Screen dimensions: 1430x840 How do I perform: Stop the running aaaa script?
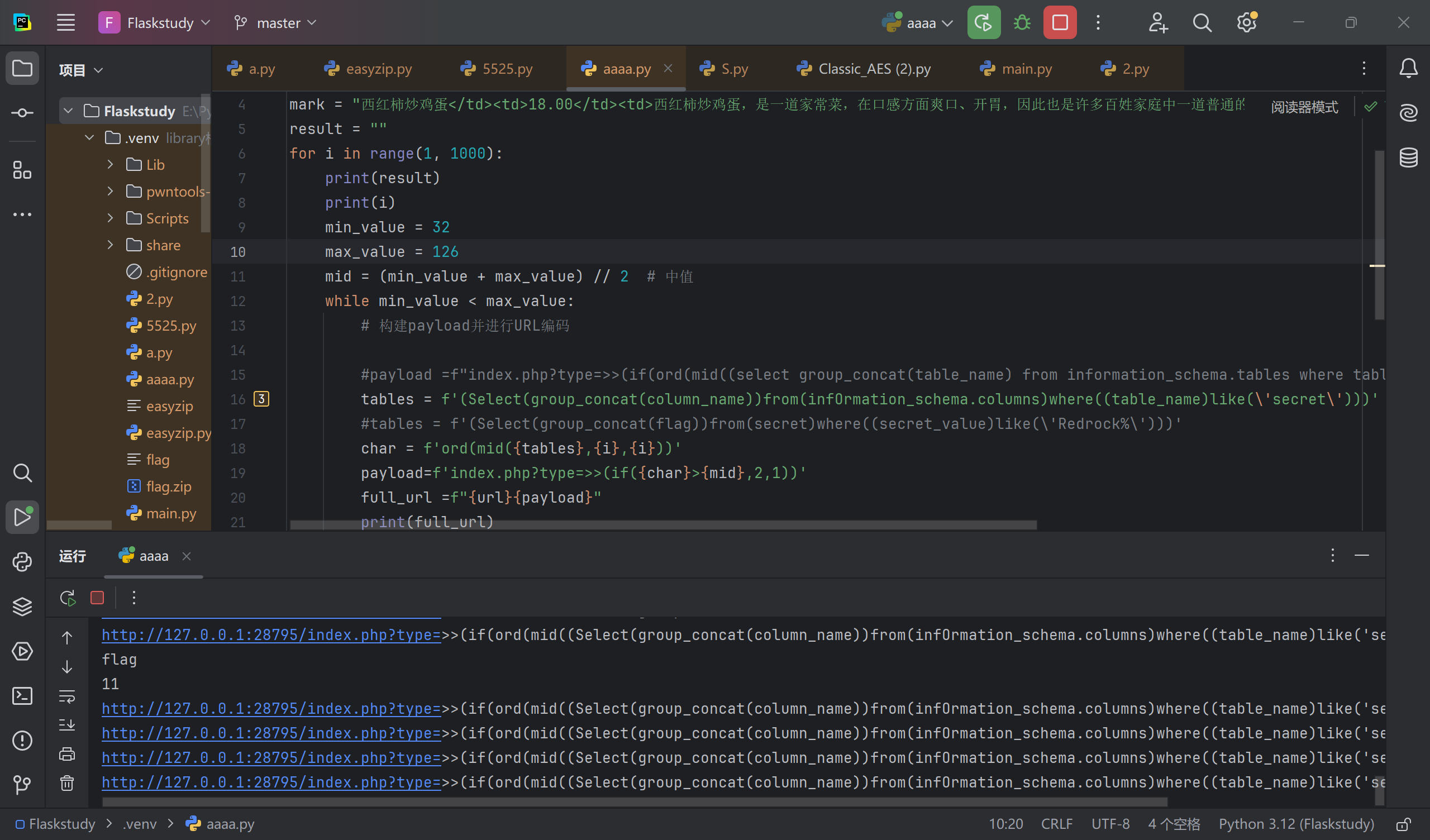click(x=1060, y=23)
